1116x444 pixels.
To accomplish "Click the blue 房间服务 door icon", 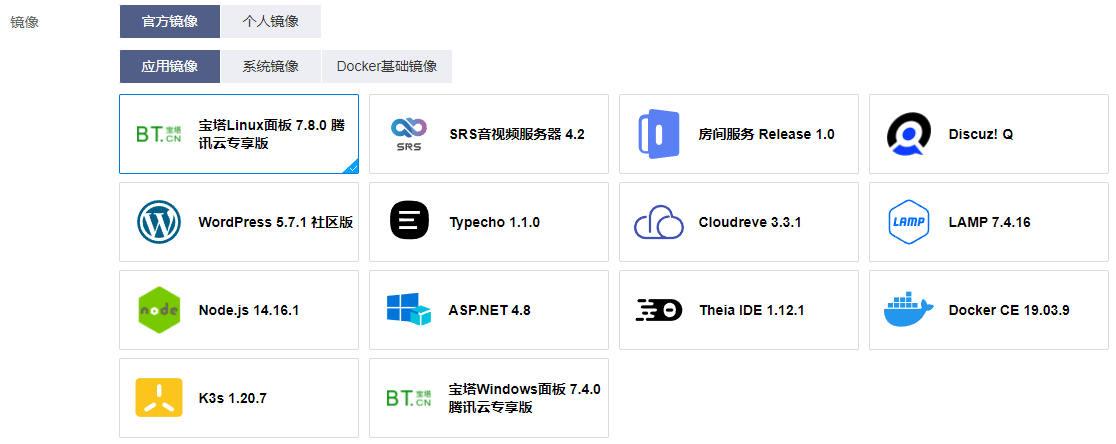I will click(x=658, y=134).
